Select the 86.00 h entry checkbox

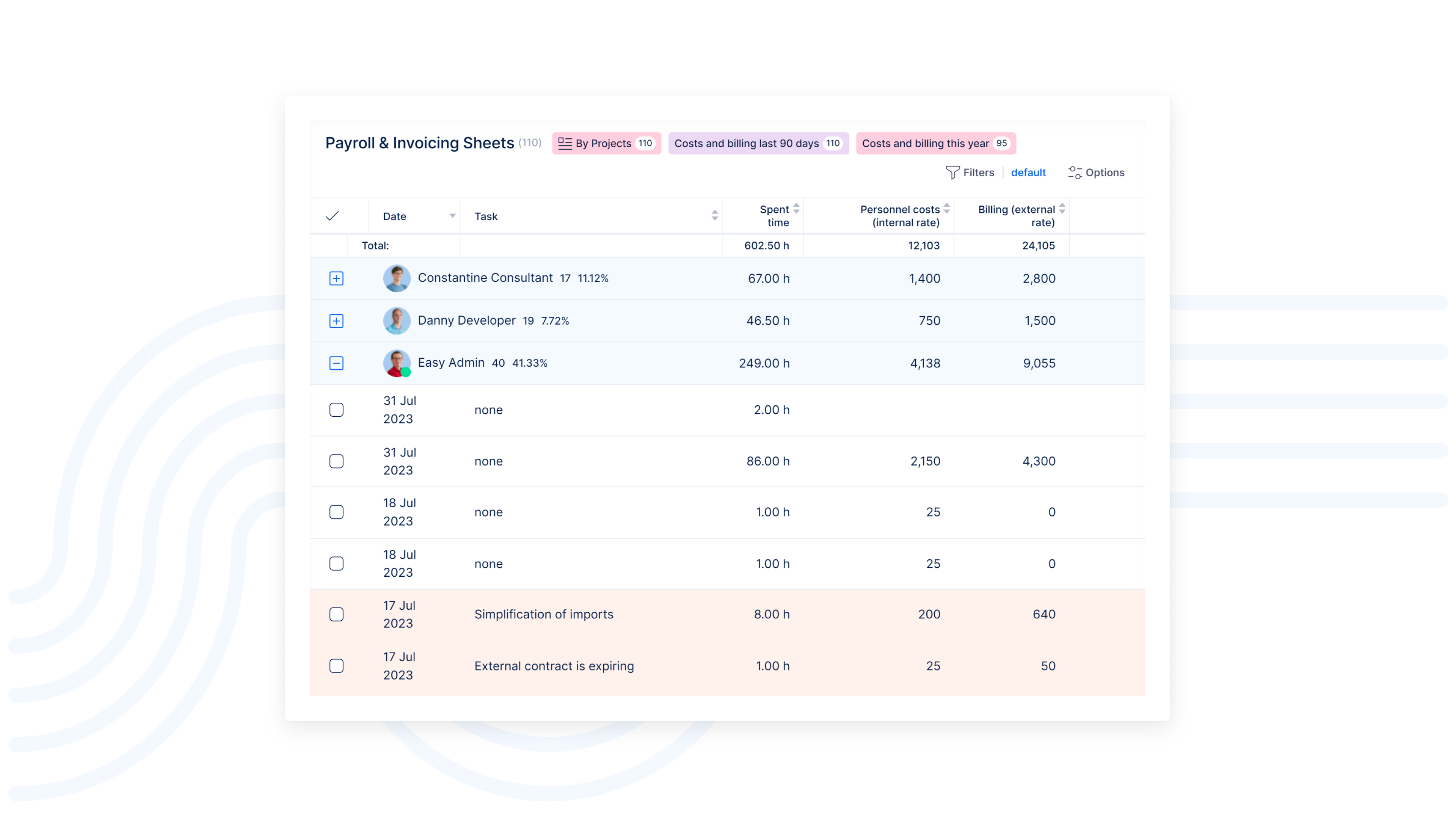click(x=336, y=461)
